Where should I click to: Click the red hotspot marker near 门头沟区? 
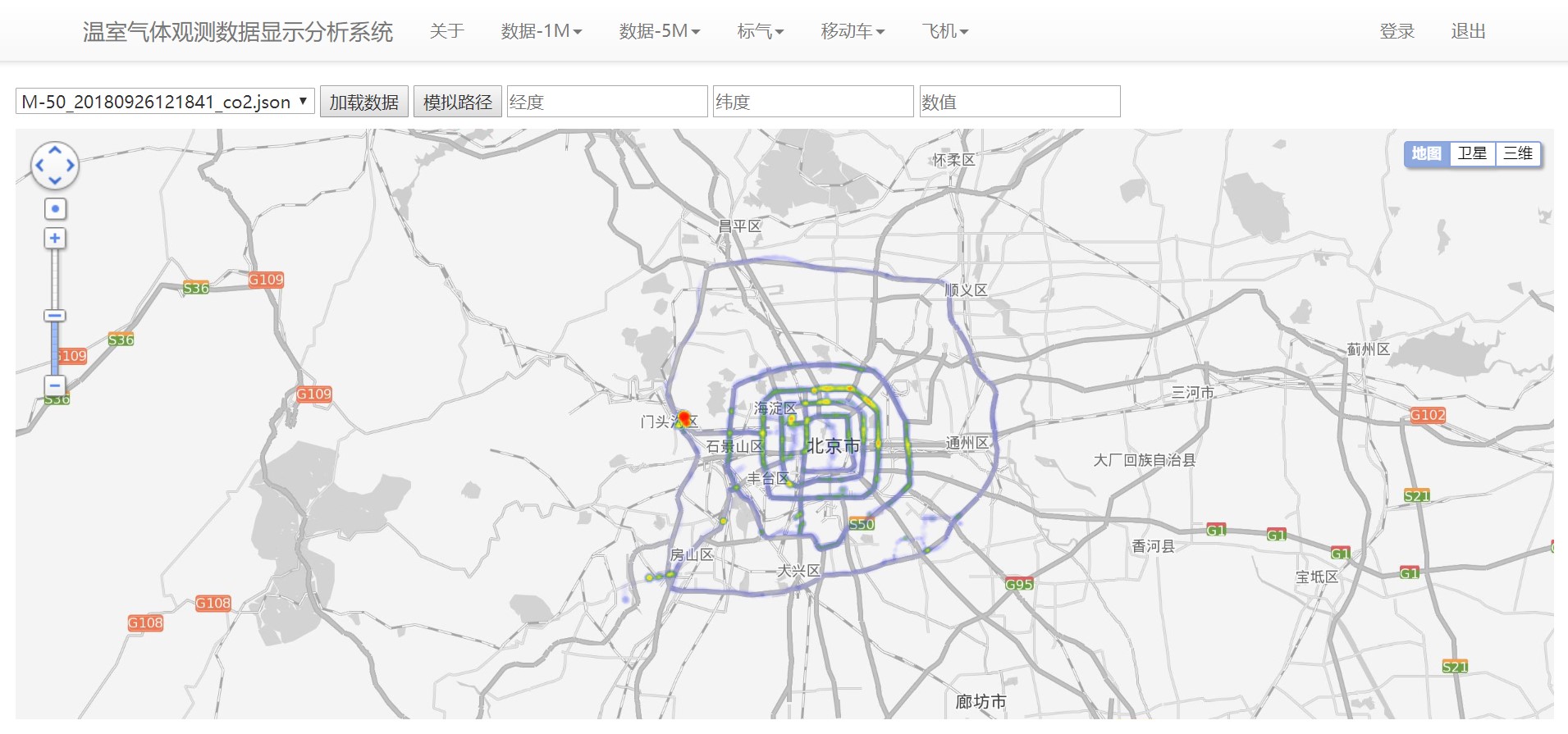click(683, 417)
